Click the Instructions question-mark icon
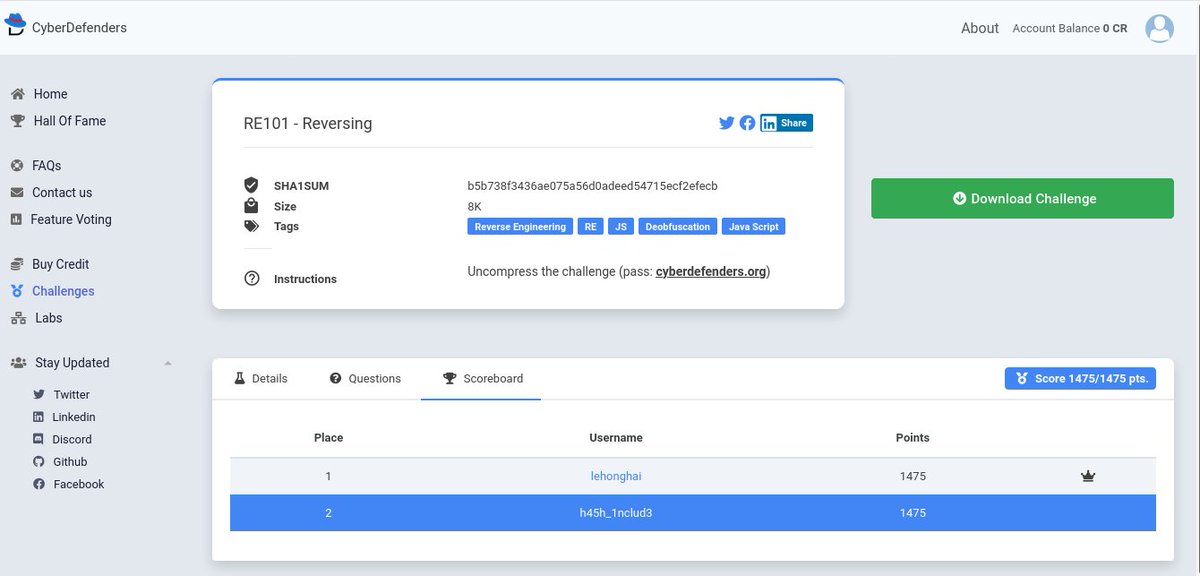 tap(251, 278)
